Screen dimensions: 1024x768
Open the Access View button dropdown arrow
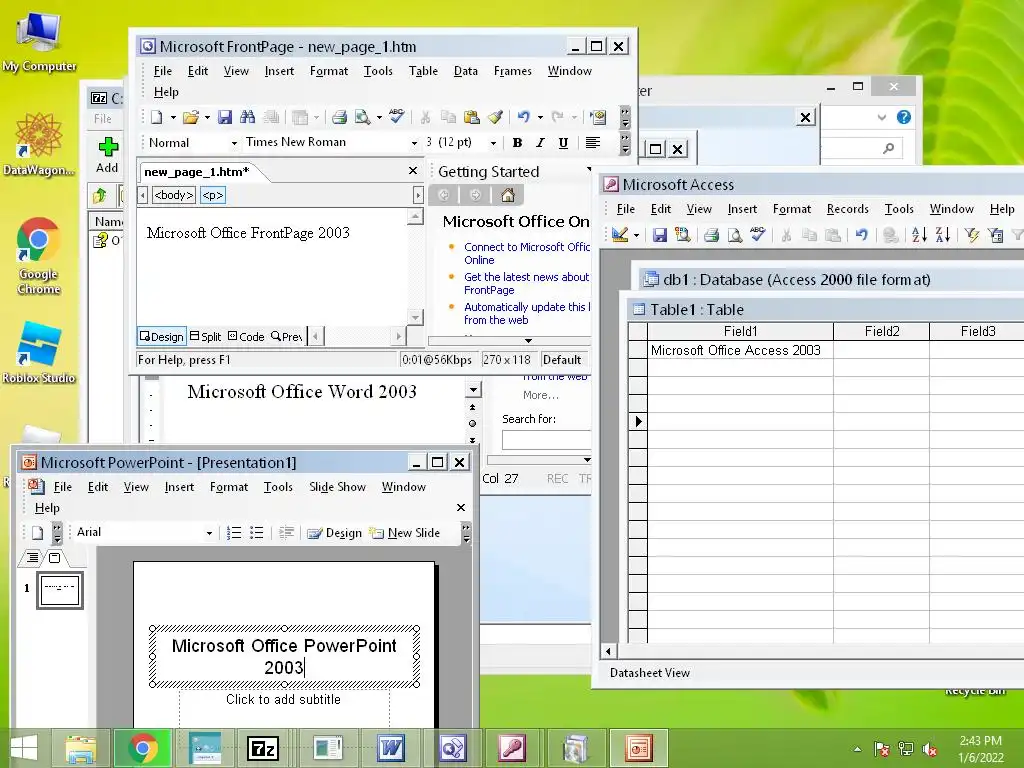[636, 235]
